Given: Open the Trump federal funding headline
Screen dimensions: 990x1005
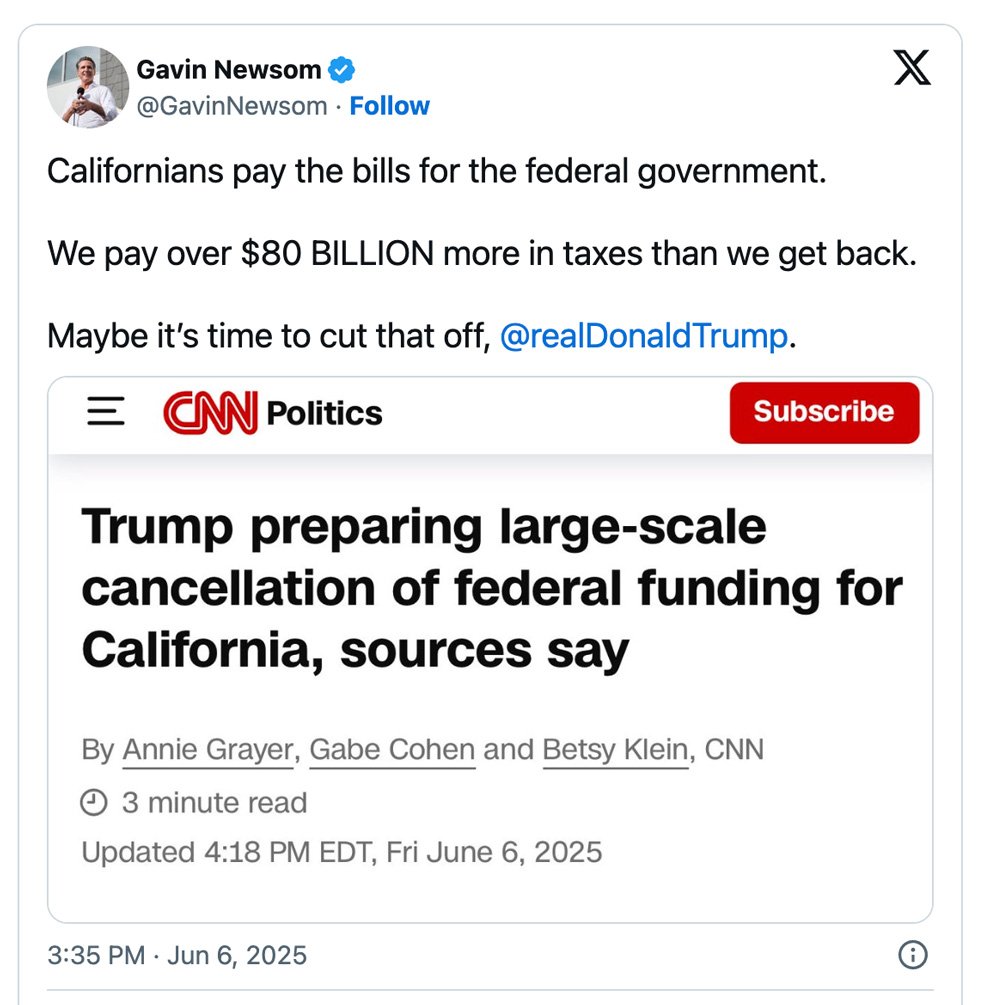Looking at the screenshot, I should (x=490, y=588).
